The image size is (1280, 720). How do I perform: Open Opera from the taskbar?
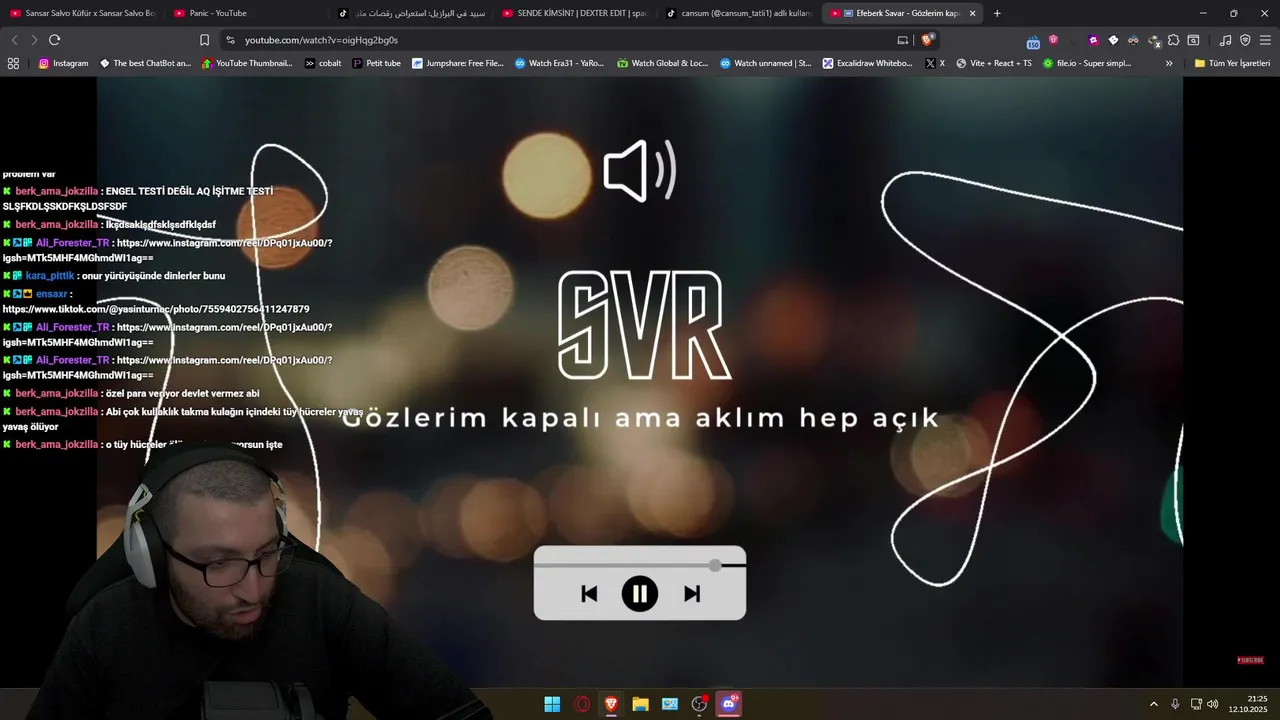coord(582,704)
